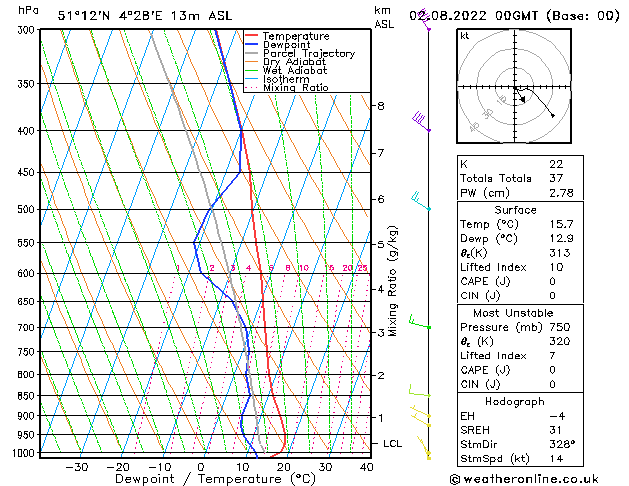This screenshot has height=486, width=629.
Task: Click the 300 hPa pressure label
Action: pyautogui.click(x=28, y=30)
